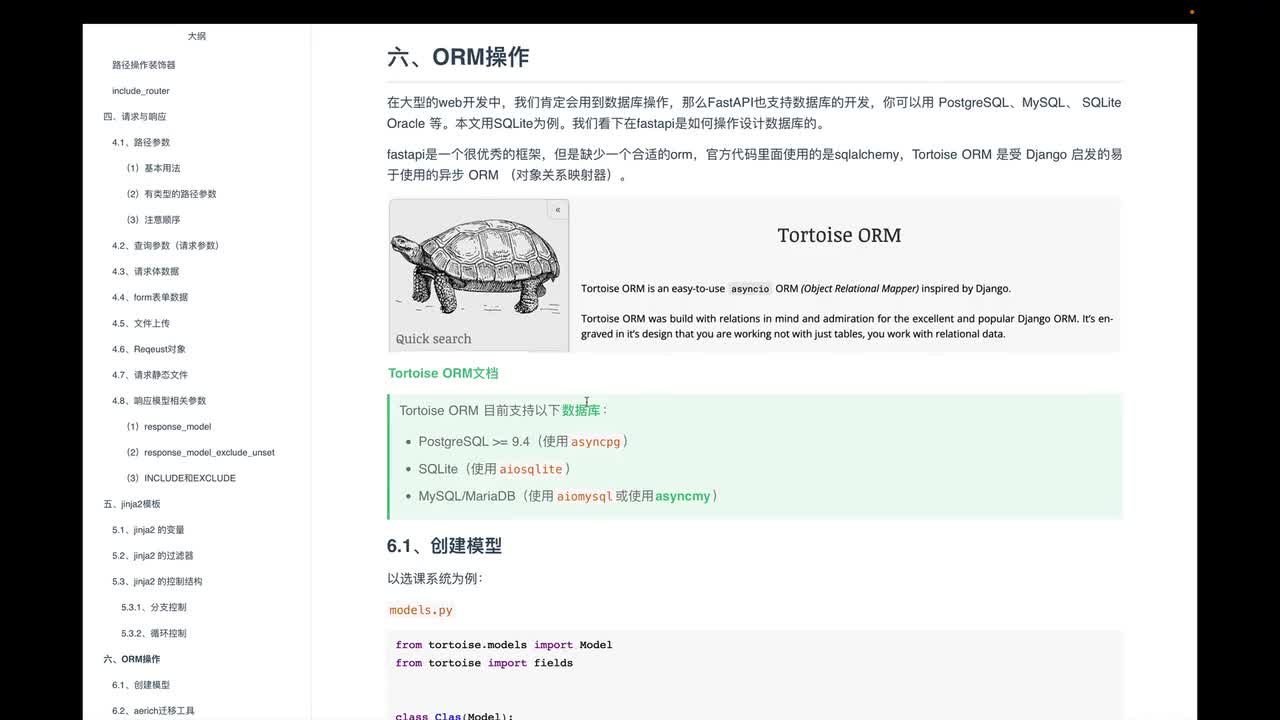The height and width of the screenshot is (720, 1280).
Task: Select 六、ORM操作 in the outline
Action: 132,659
